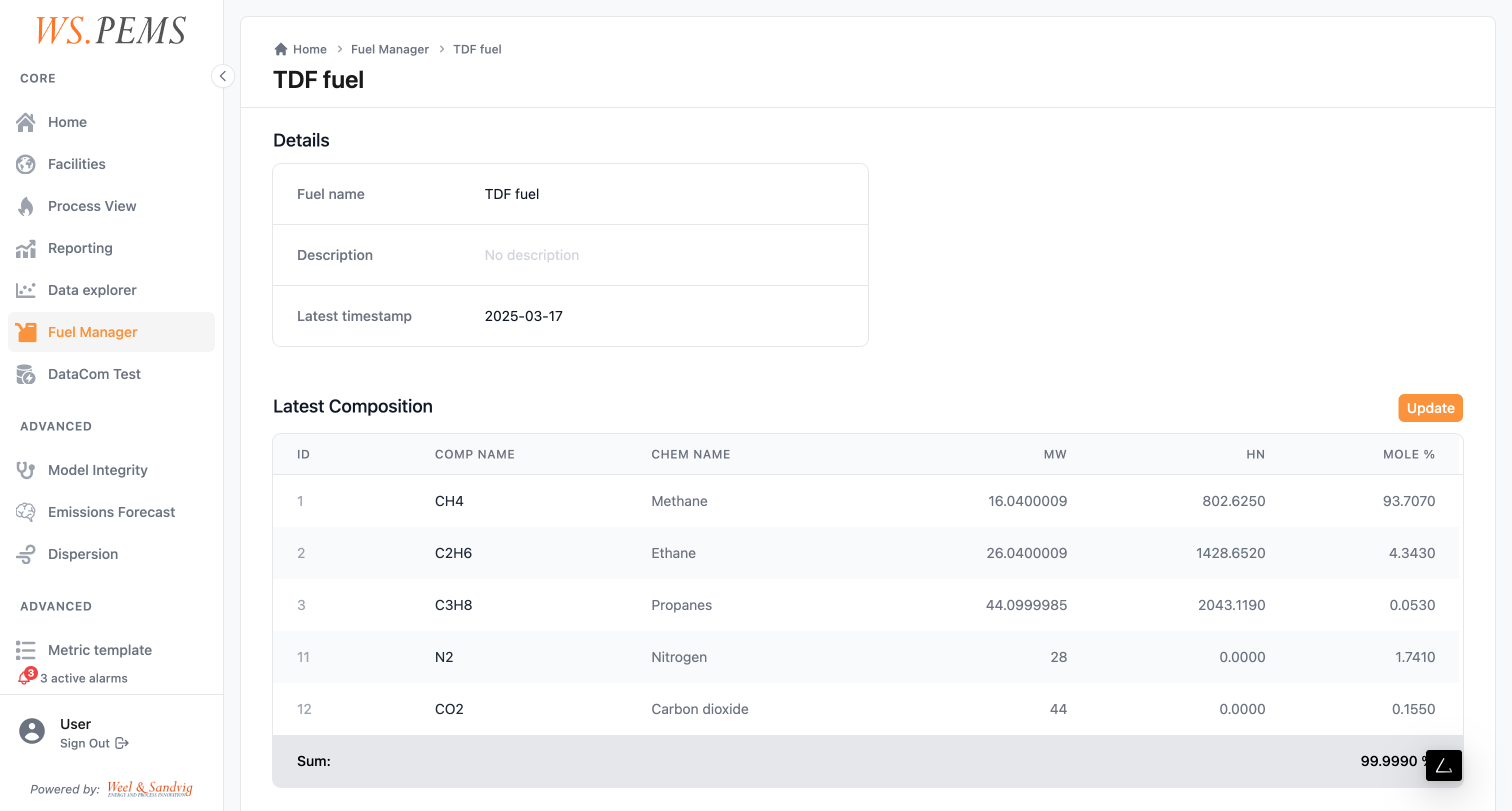Click the black floating corner widget icon
This screenshot has width=1512, height=811.
[x=1443, y=765]
